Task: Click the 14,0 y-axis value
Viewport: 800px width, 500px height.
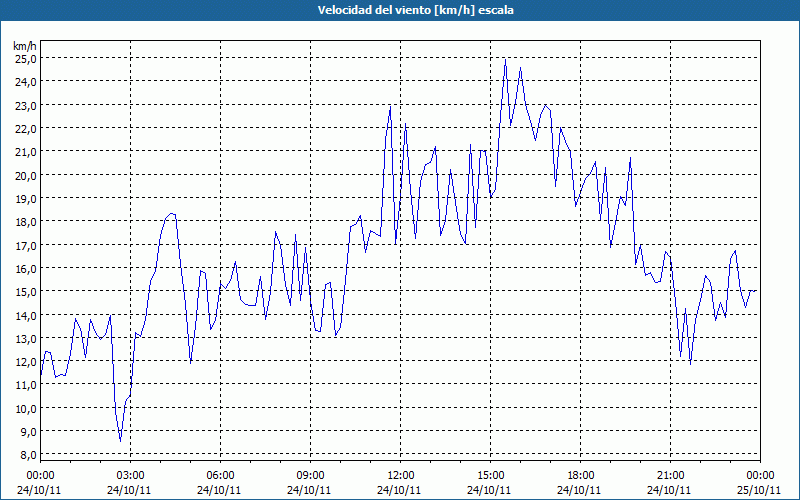Action: click(x=26, y=315)
